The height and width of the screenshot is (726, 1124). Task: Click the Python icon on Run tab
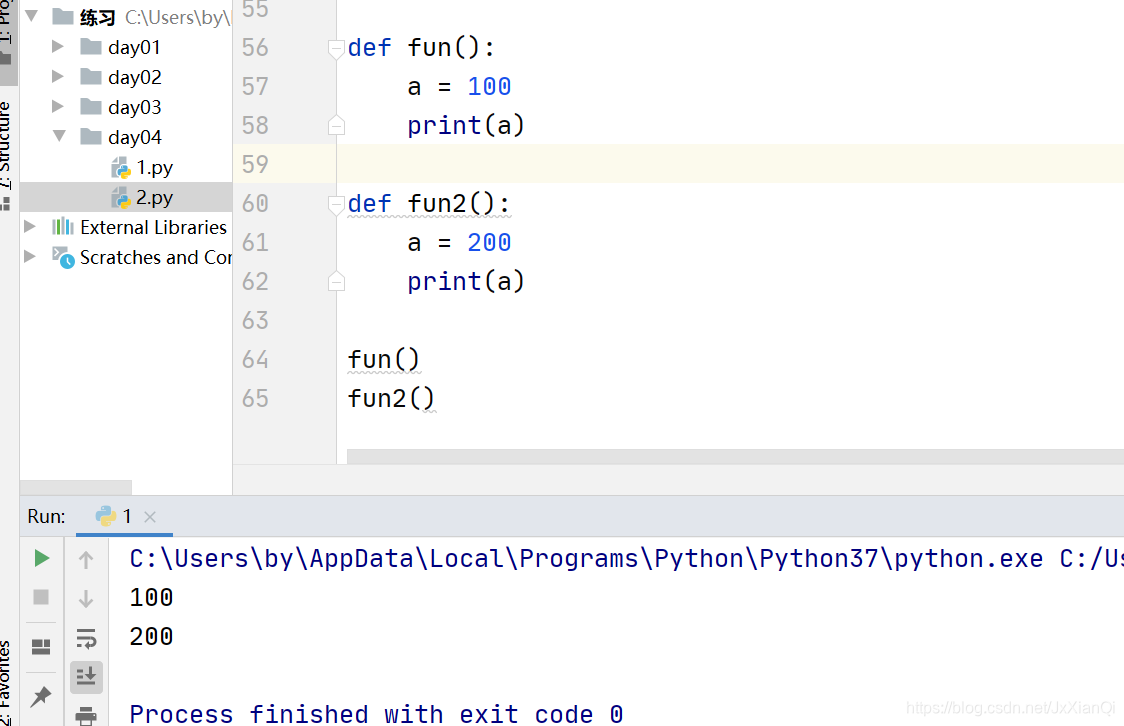click(105, 516)
